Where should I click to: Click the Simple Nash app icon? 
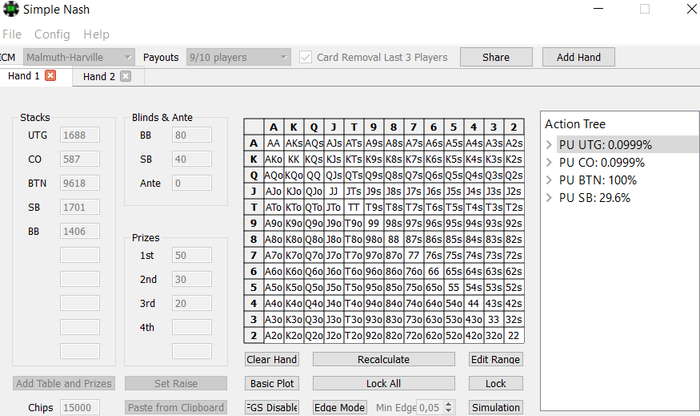coord(11,9)
